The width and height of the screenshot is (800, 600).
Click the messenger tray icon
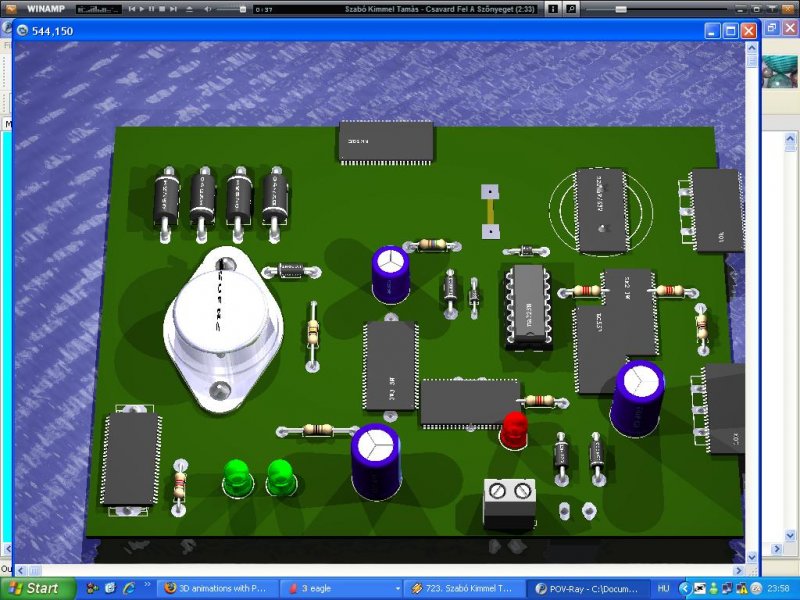(714, 589)
